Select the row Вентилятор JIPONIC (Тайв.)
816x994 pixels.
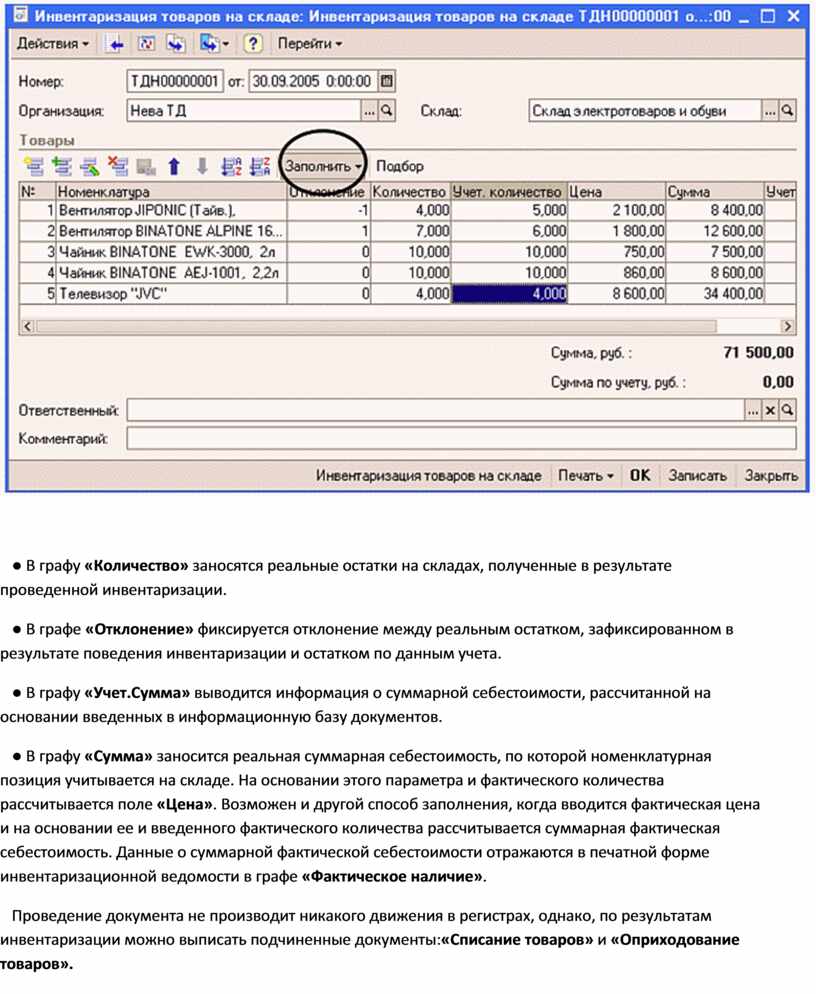[407, 210]
